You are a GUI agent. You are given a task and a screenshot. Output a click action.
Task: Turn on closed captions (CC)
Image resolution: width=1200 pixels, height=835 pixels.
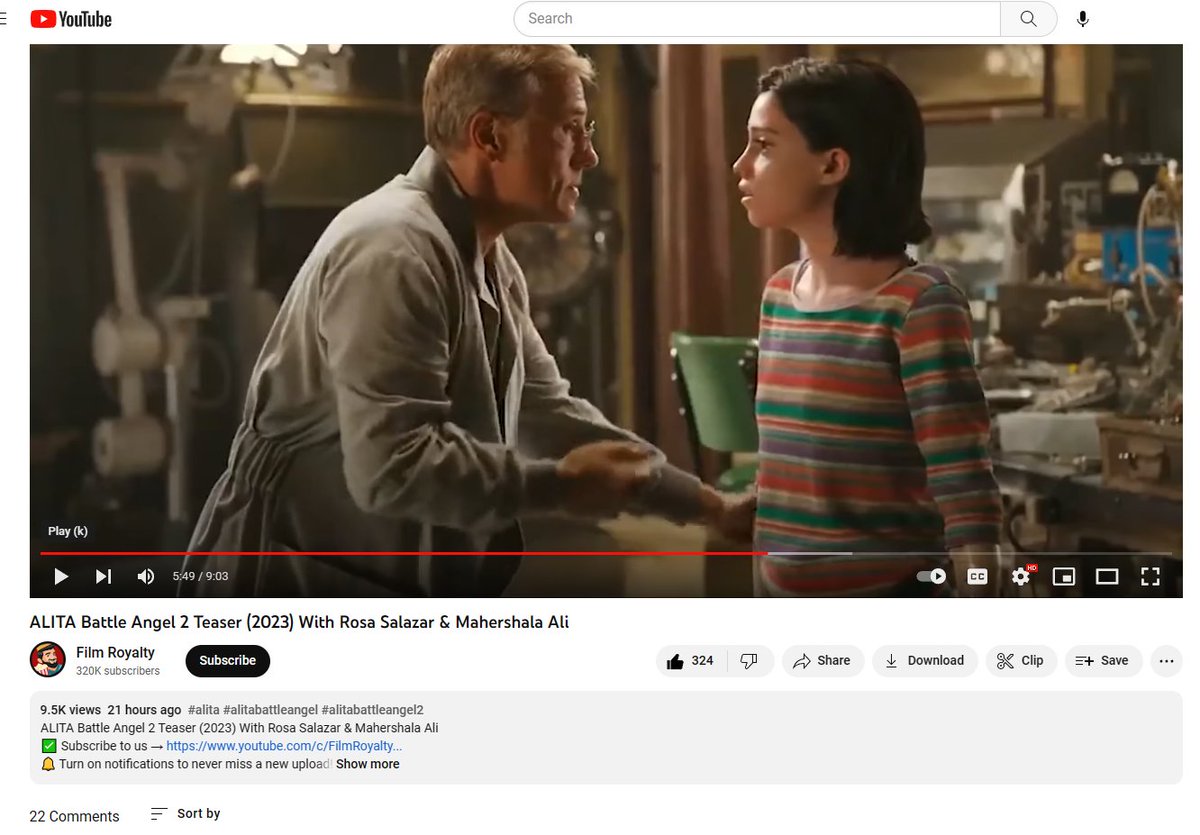[977, 576]
